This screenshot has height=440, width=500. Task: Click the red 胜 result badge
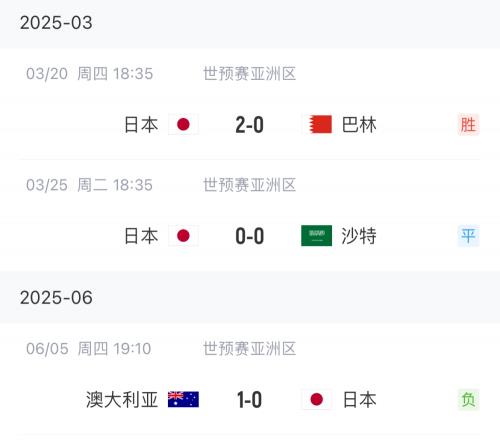pyautogui.click(x=468, y=124)
